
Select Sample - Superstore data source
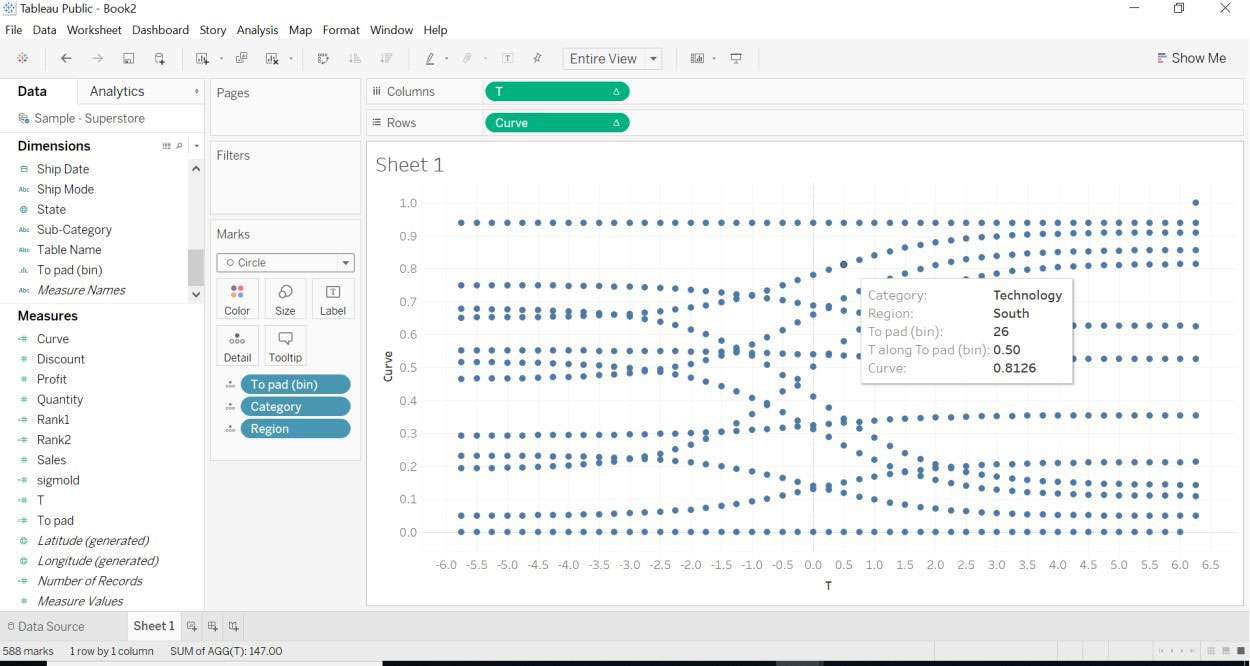[89, 118]
